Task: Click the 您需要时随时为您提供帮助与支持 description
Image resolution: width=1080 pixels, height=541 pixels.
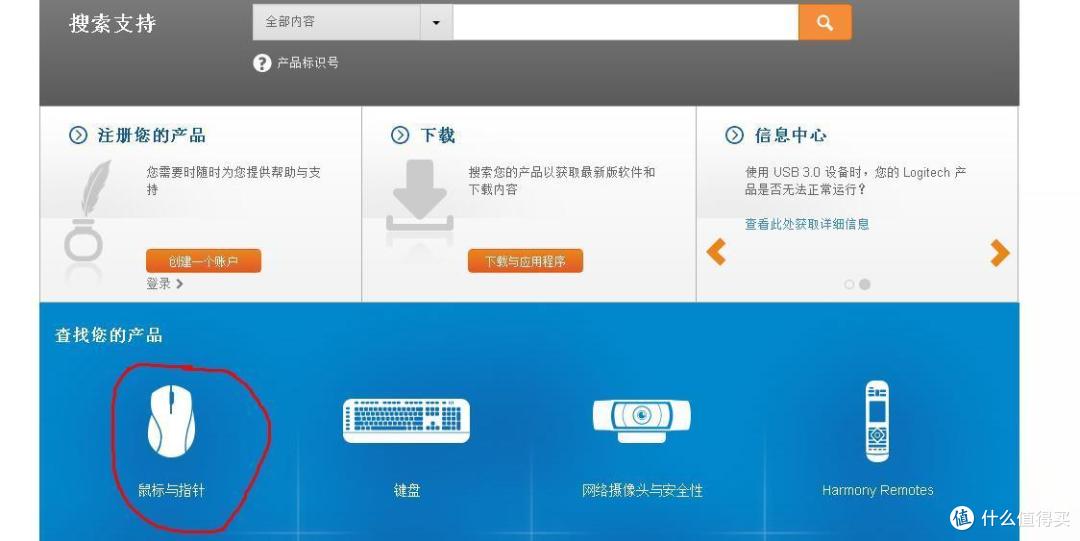Action: (x=233, y=181)
